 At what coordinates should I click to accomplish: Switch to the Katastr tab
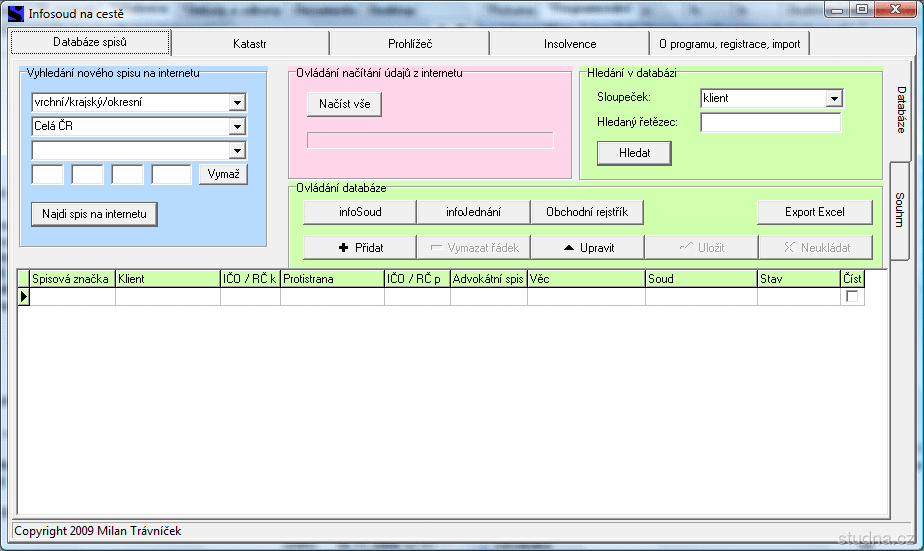pos(249,44)
